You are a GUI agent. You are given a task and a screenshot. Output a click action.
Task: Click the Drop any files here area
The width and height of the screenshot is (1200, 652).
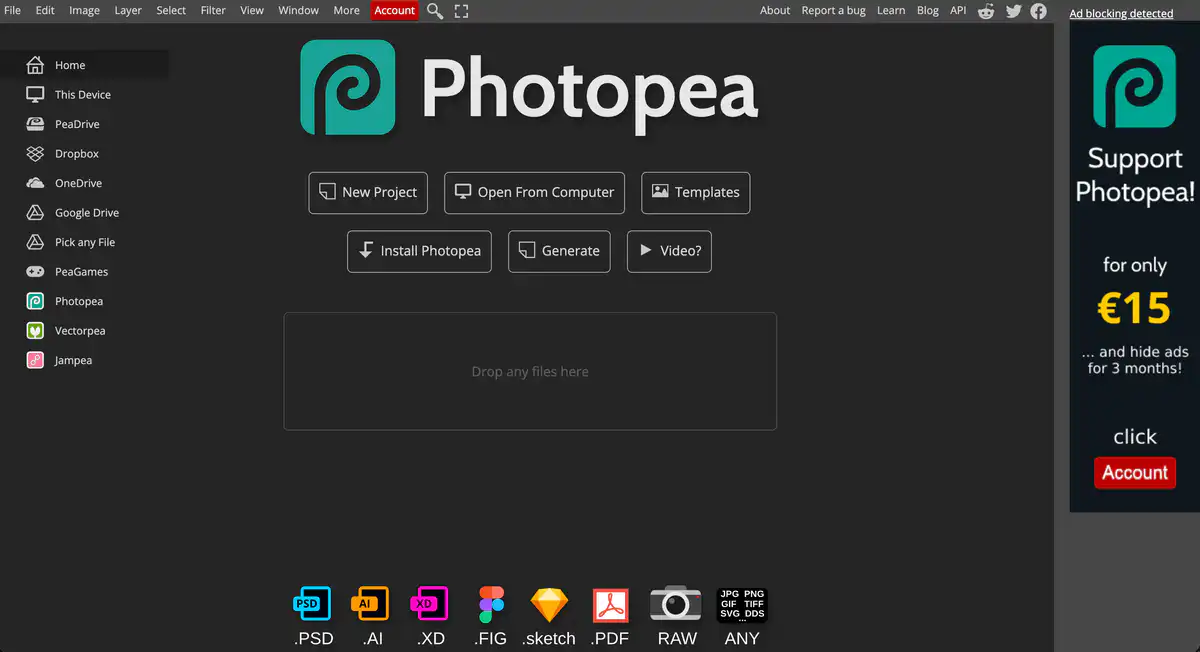coord(530,371)
